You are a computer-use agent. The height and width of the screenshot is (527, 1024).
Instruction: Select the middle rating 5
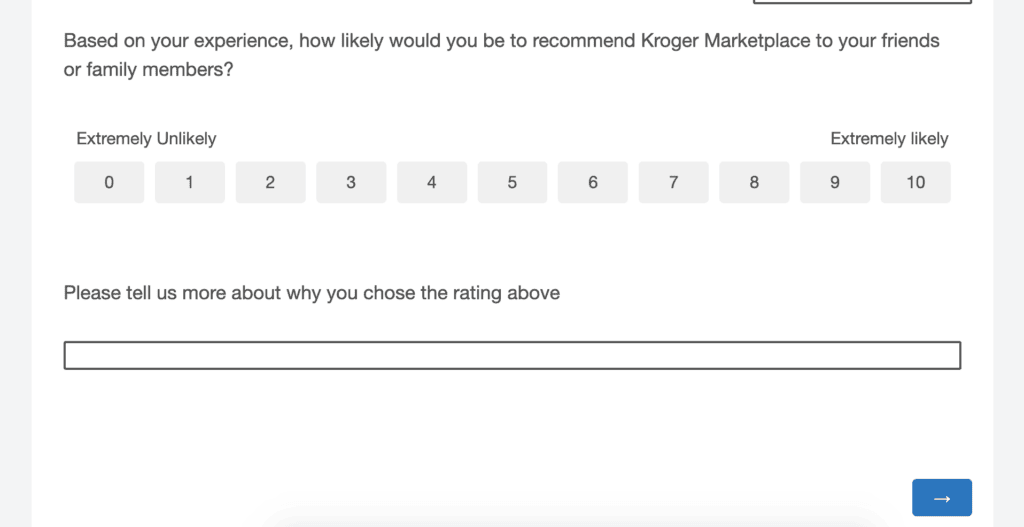(512, 182)
